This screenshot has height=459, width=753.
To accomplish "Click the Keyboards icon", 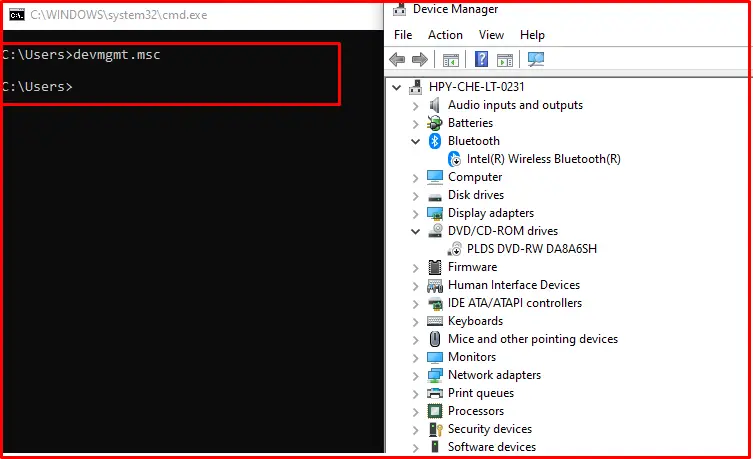I will coord(435,321).
